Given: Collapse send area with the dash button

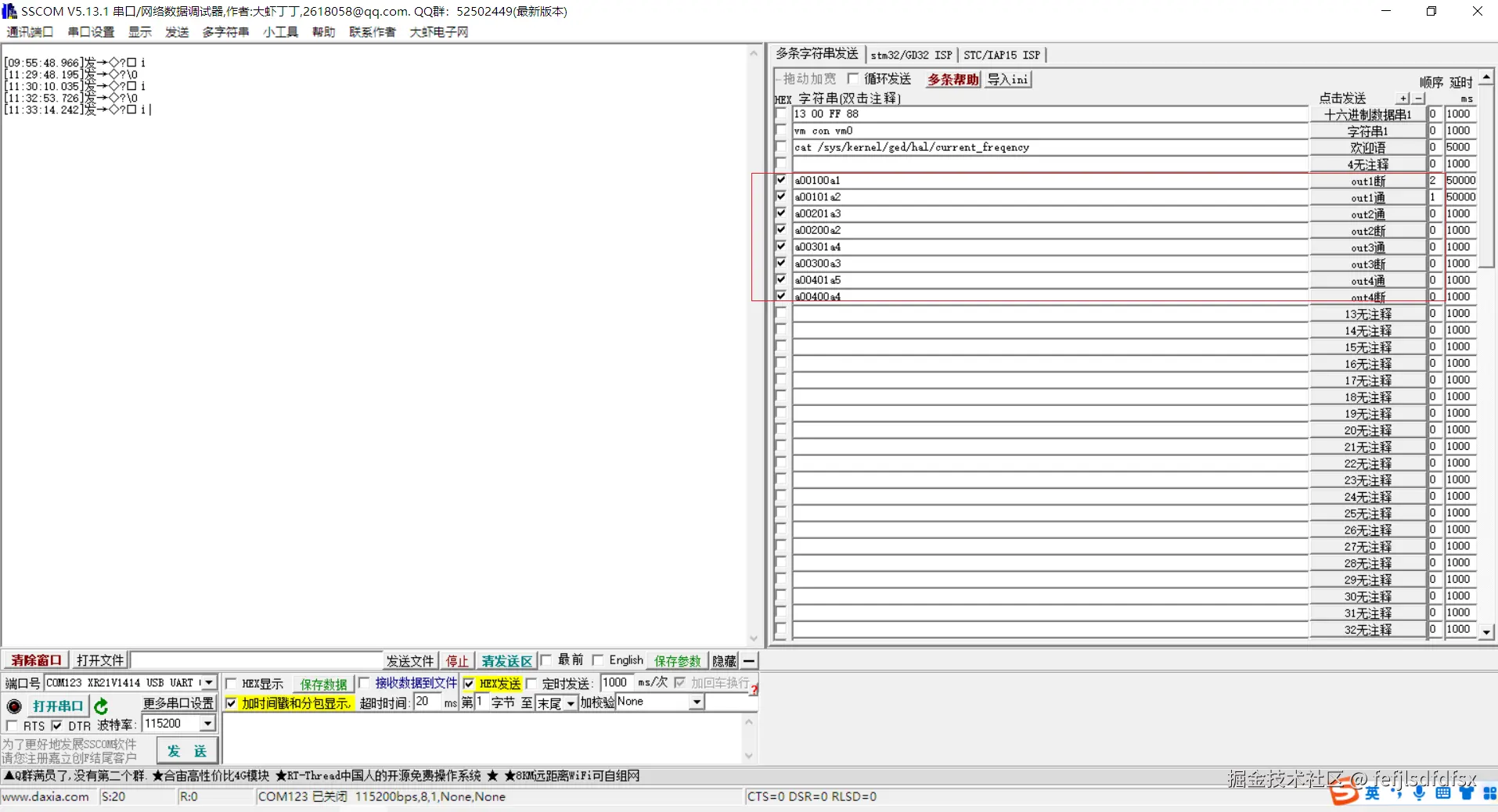Looking at the screenshot, I should click(x=749, y=661).
